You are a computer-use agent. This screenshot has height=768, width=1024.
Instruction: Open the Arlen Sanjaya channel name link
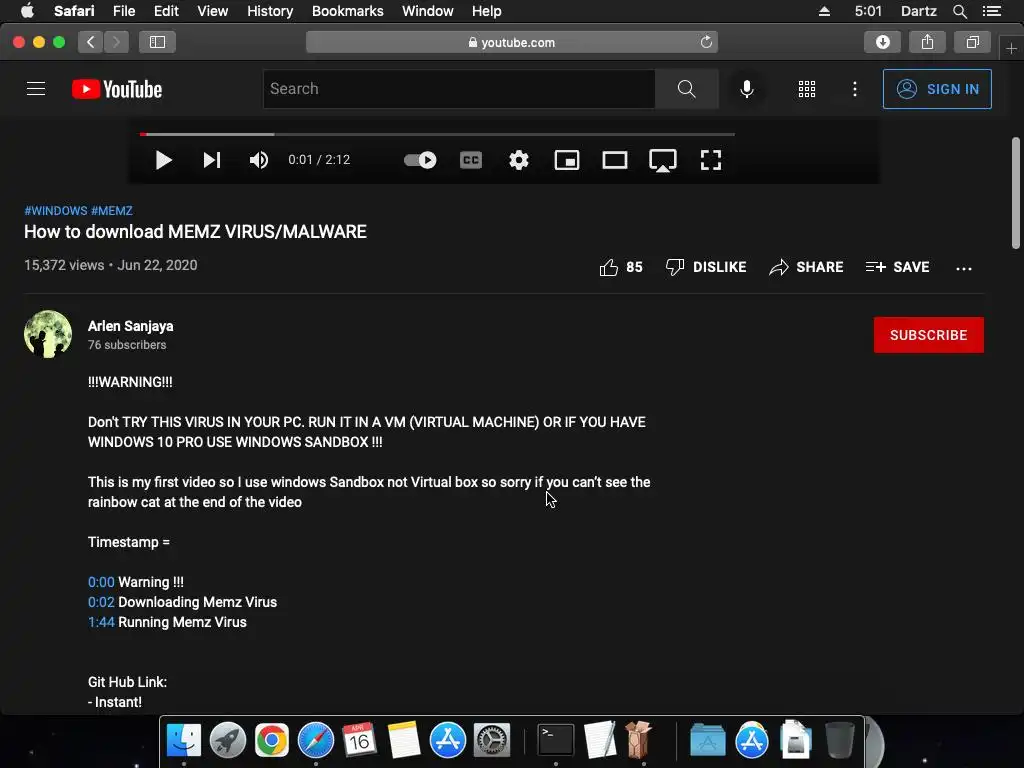click(x=131, y=326)
